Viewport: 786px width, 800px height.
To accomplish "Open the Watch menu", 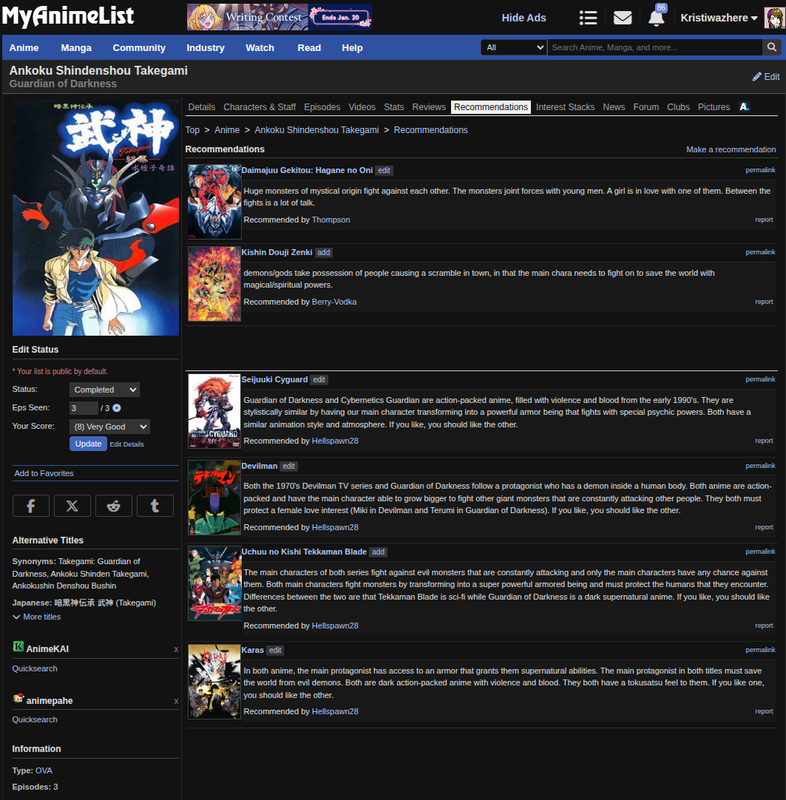I will pyautogui.click(x=260, y=47).
